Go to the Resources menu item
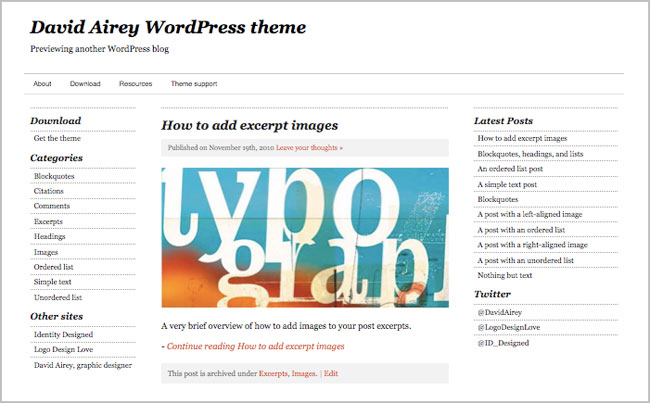The image size is (650, 403). click(x=136, y=84)
